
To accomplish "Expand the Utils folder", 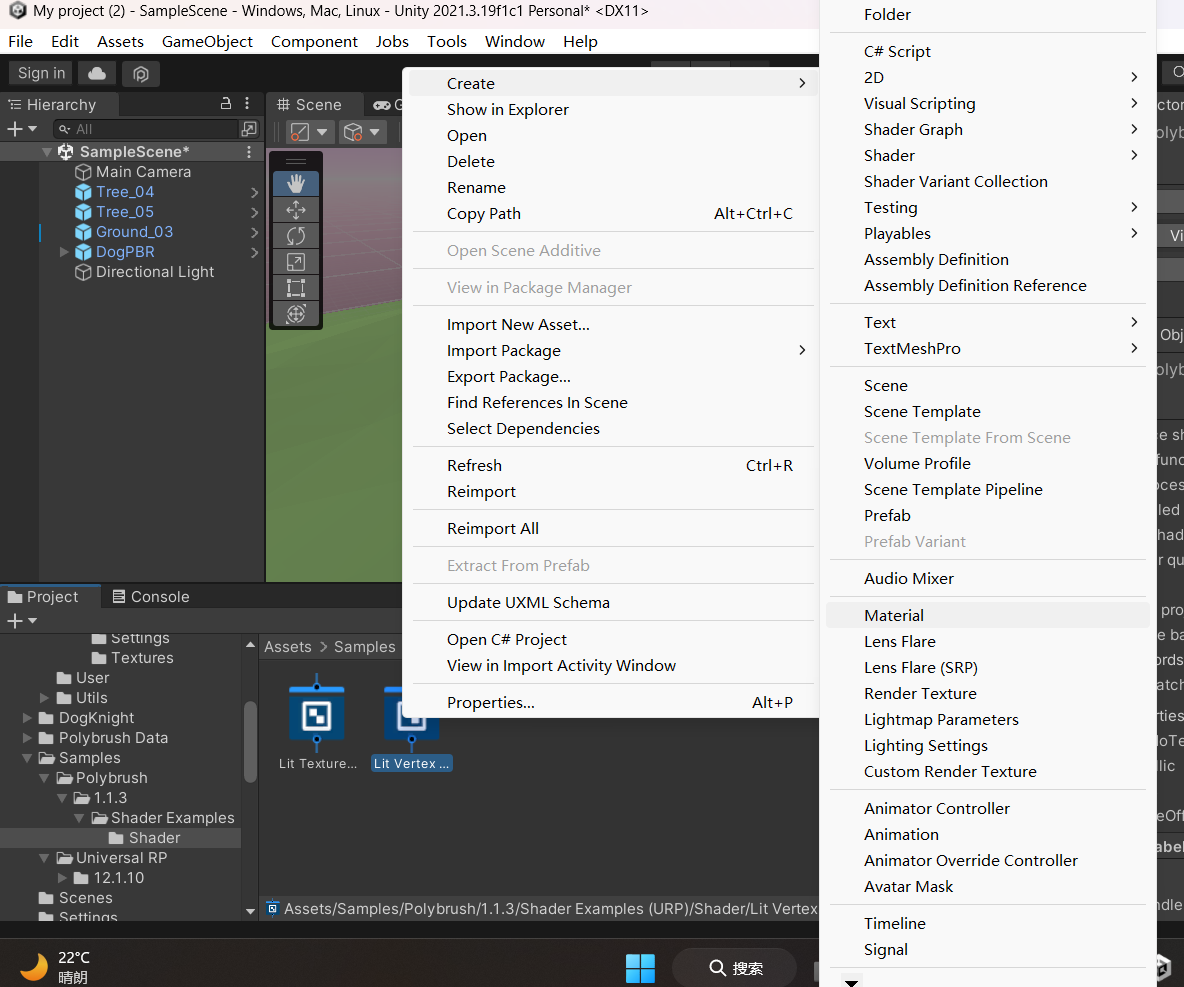I will click(x=45, y=698).
